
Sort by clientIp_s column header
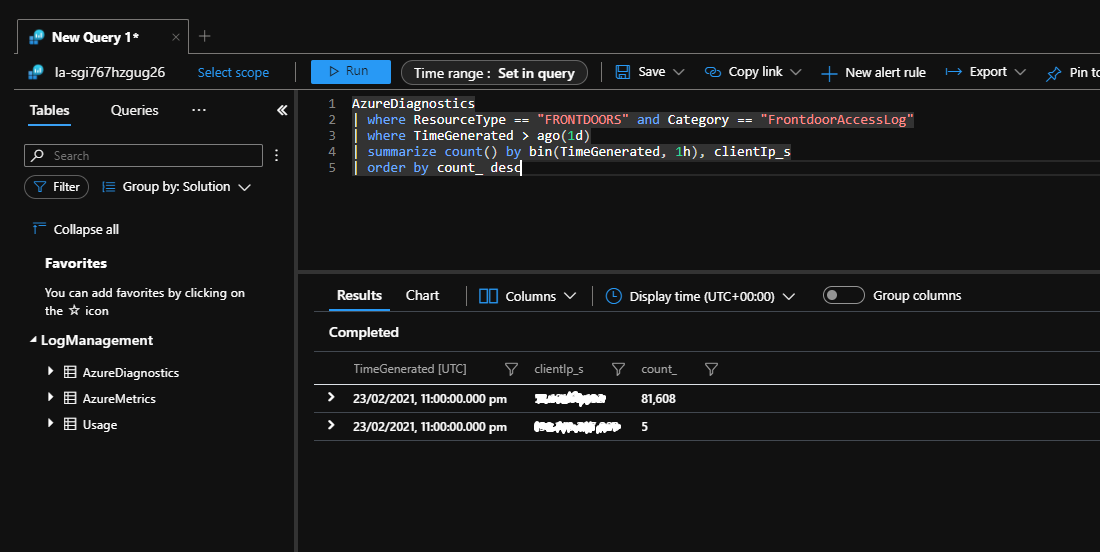[558, 369]
